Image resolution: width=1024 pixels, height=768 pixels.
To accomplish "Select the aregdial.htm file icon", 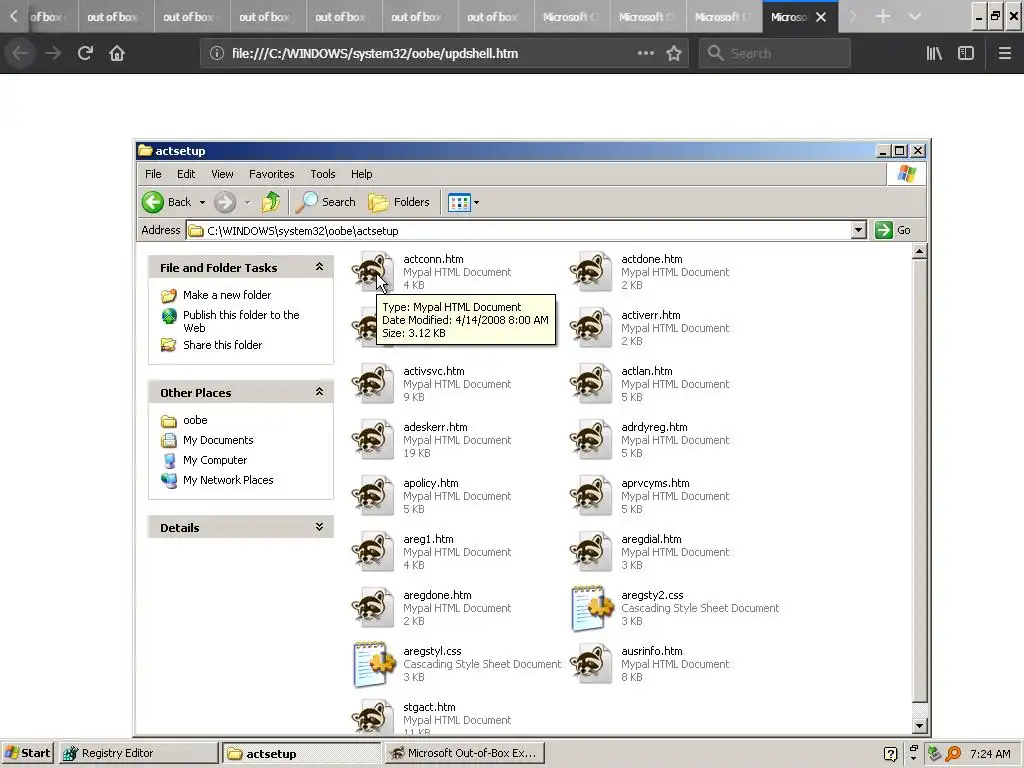I will [591, 552].
